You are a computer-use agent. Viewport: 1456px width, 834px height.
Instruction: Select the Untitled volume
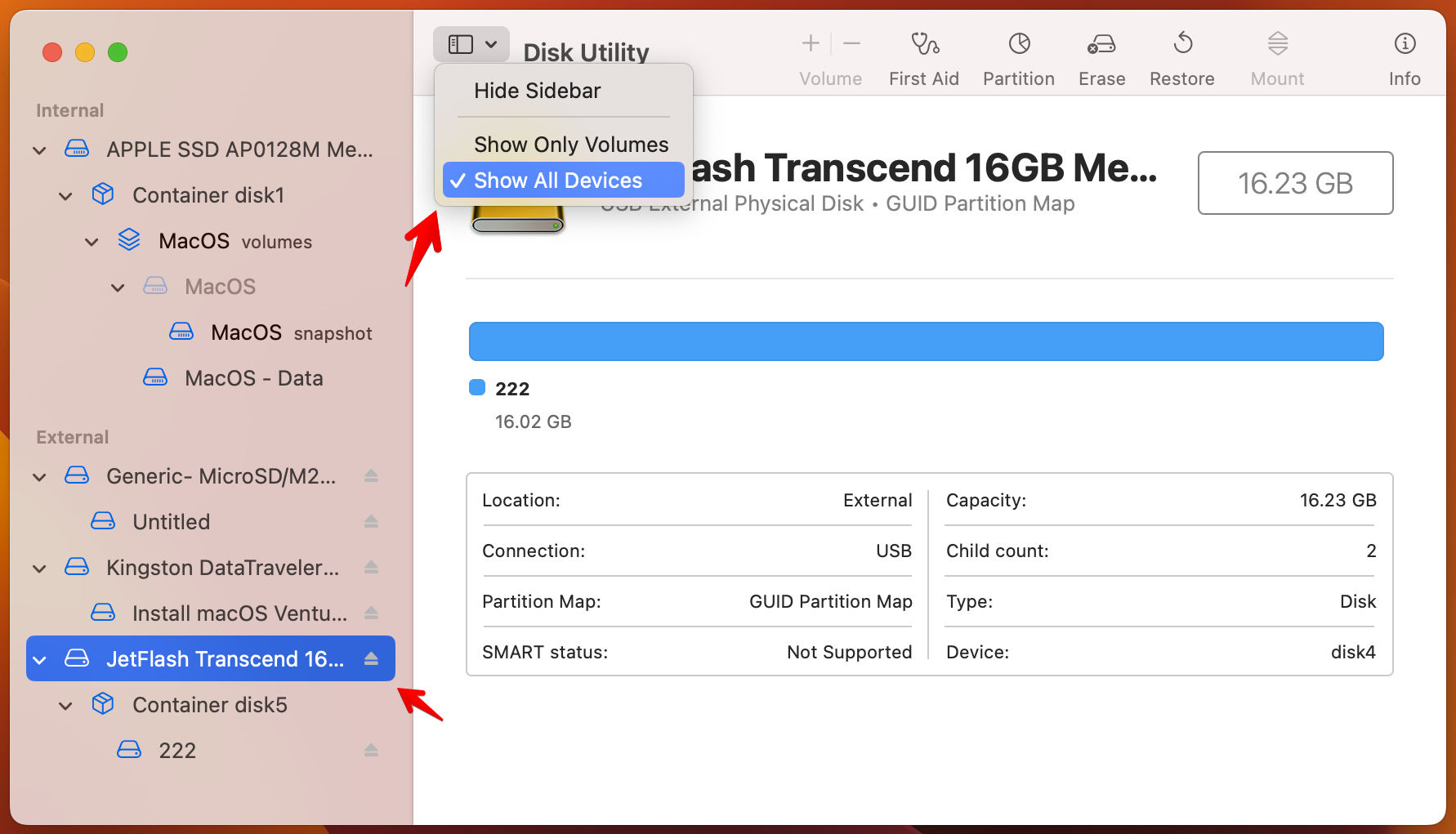(x=211, y=522)
